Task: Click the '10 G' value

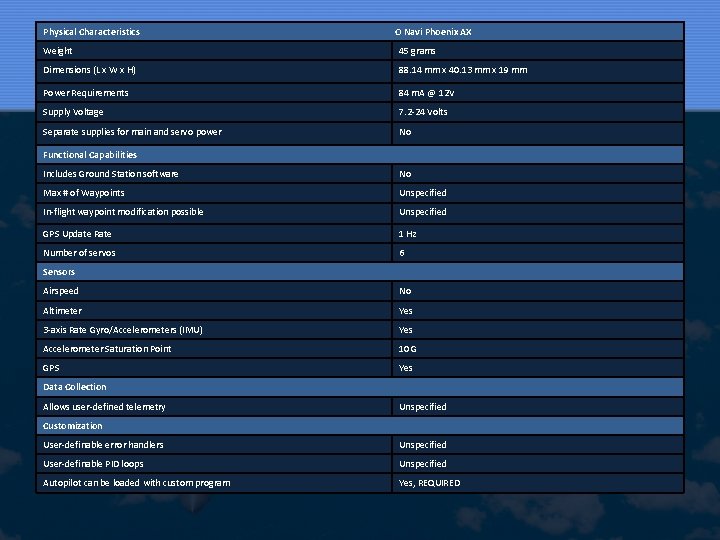Action: pos(407,349)
